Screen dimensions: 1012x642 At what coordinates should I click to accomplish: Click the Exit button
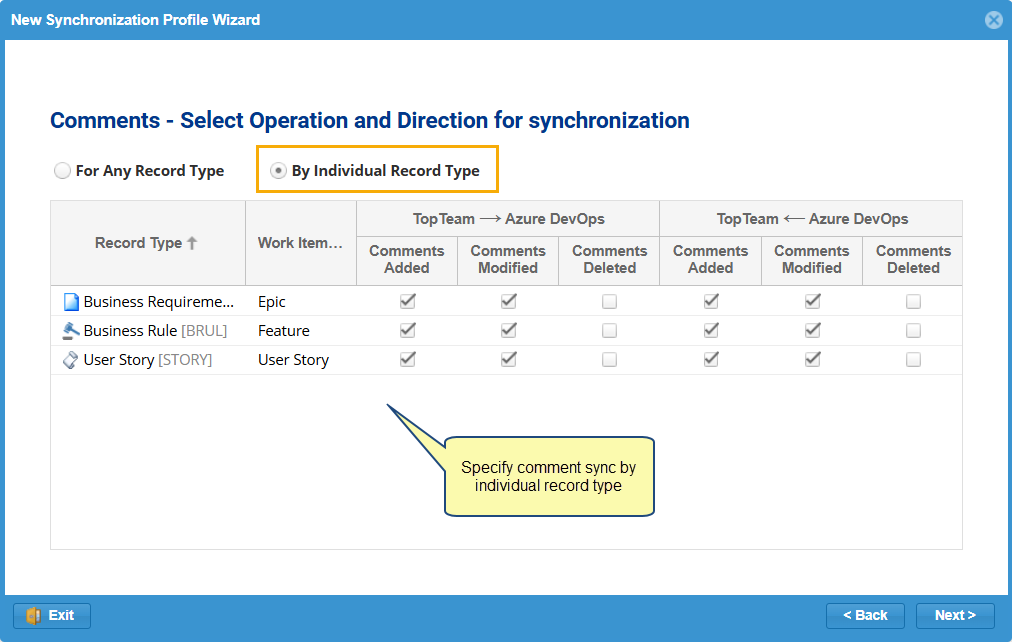pyautogui.click(x=52, y=616)
